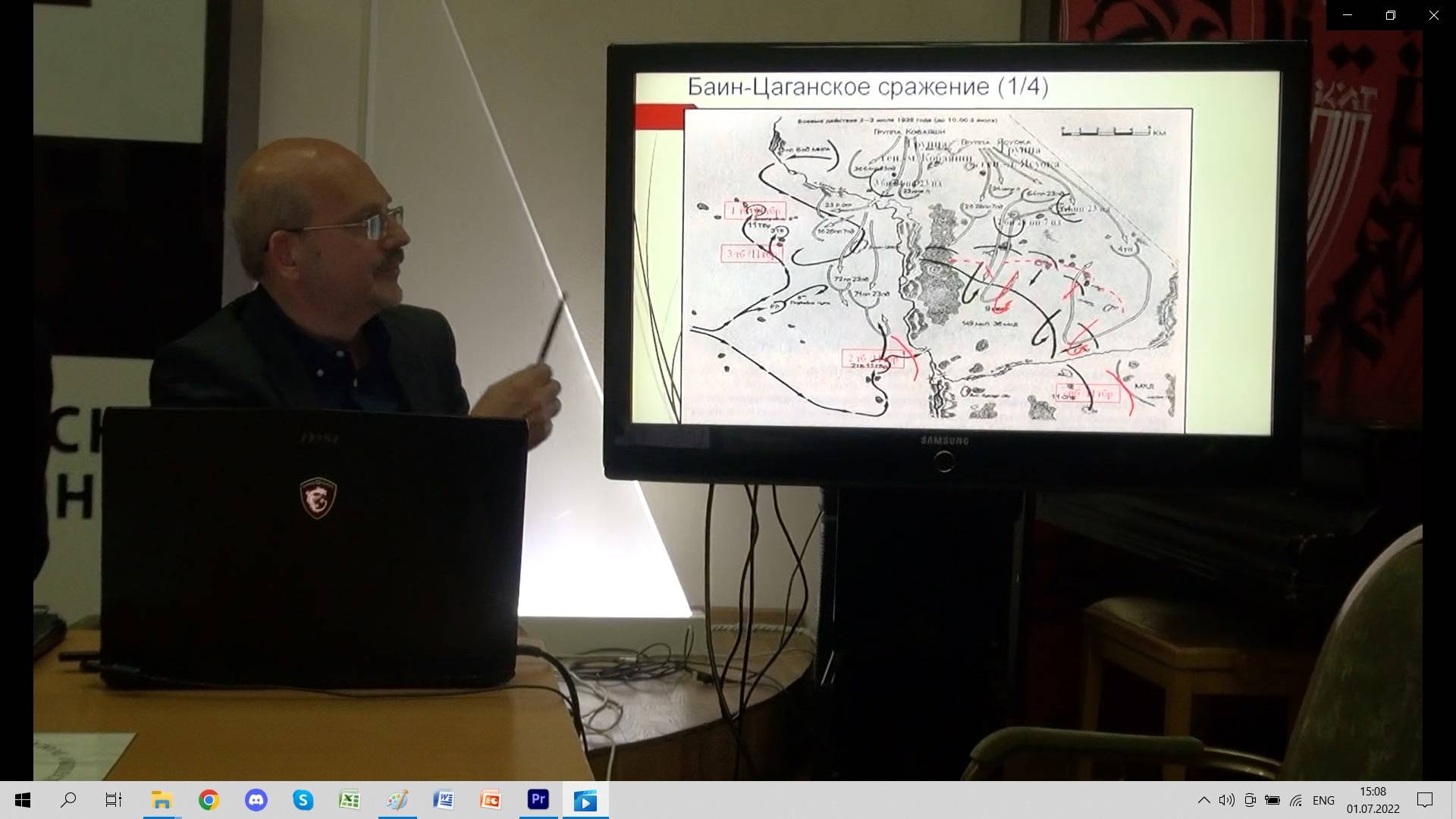1456x819 pixels.
Task: Open Wi-Fi network settings in tray
Action: (1296, 800)
